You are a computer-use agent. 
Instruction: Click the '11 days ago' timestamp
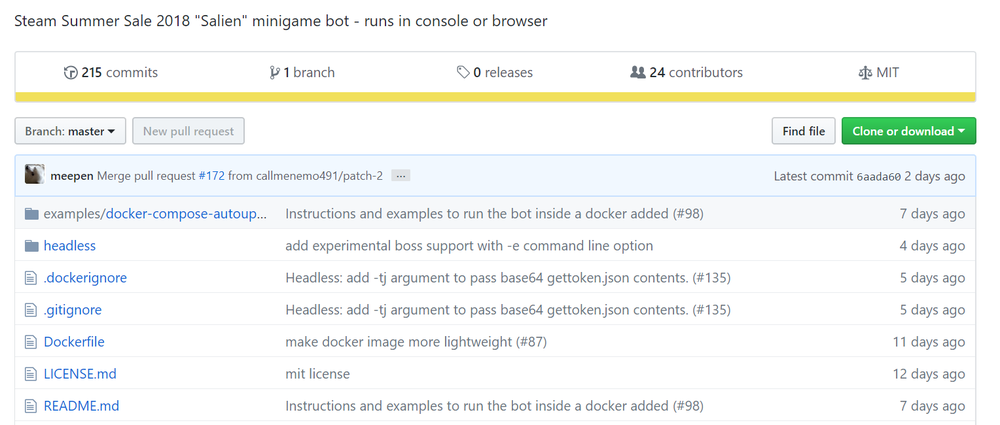929,341
